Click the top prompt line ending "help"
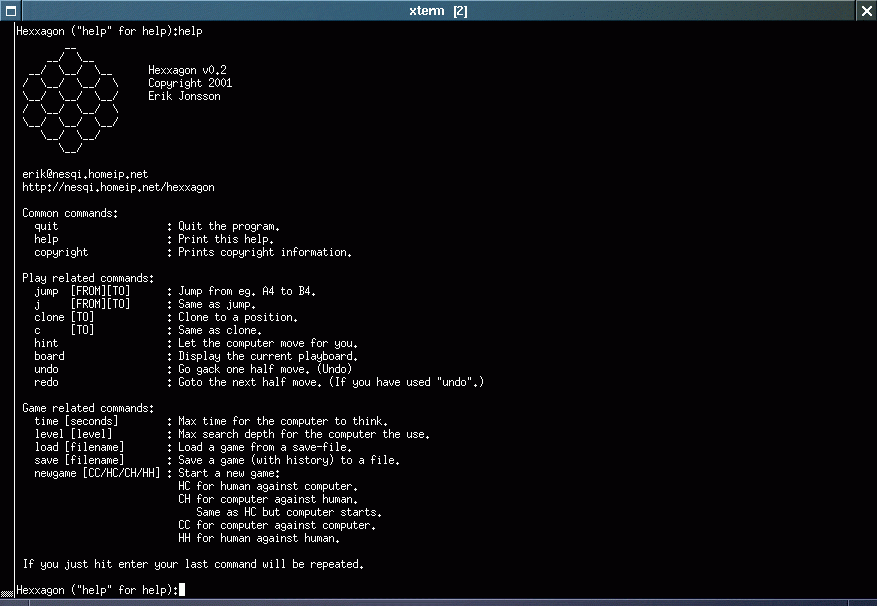Image resolution: width=877 pixels, height=606 pixels. (x=109, y=31)
